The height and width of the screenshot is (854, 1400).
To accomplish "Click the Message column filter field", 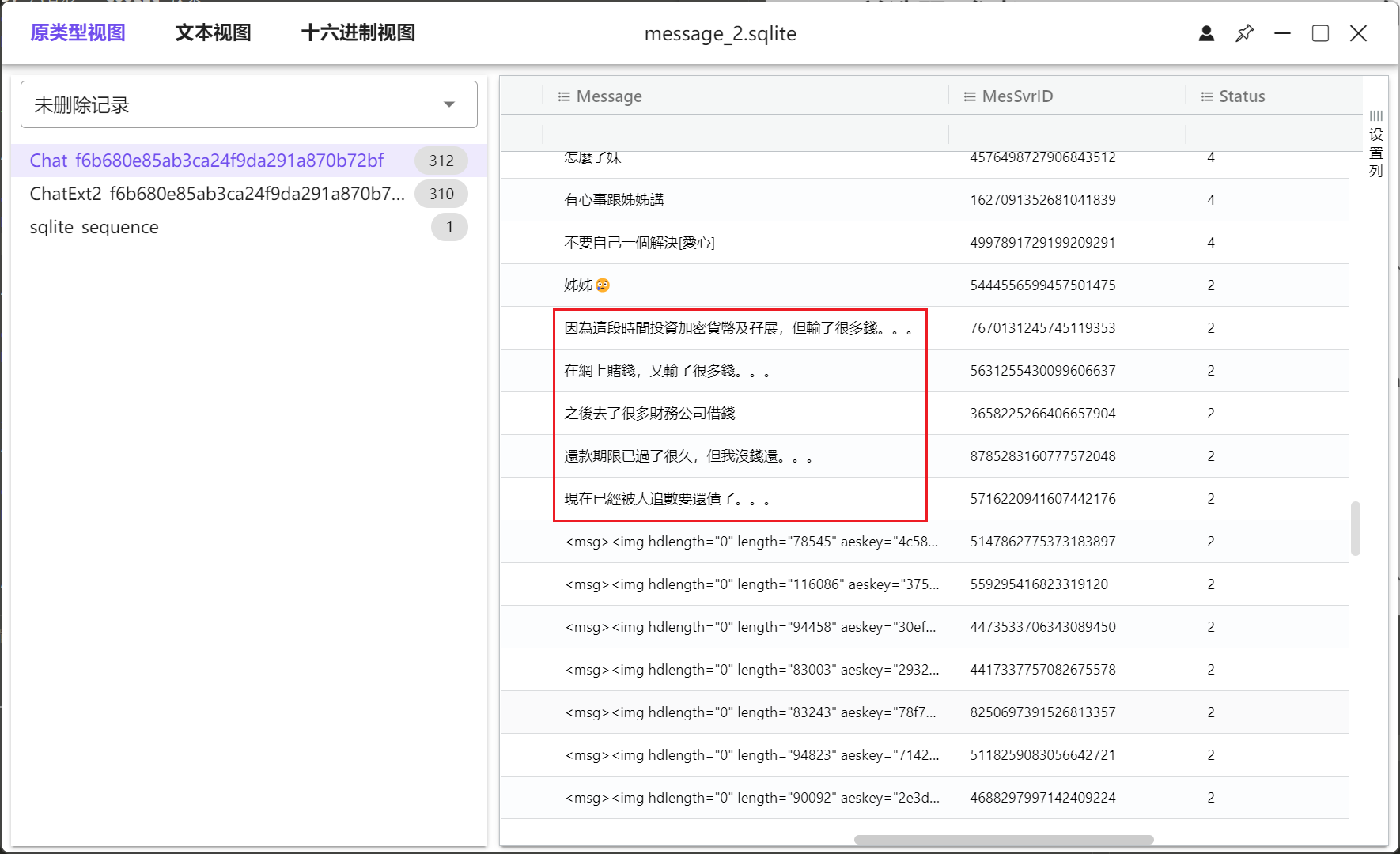I will tap(745, 133).
